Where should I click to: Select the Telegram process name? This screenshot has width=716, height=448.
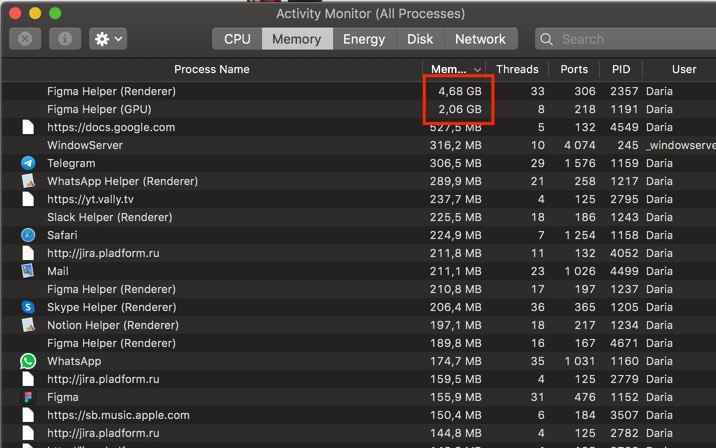click(x=71, y=163)
